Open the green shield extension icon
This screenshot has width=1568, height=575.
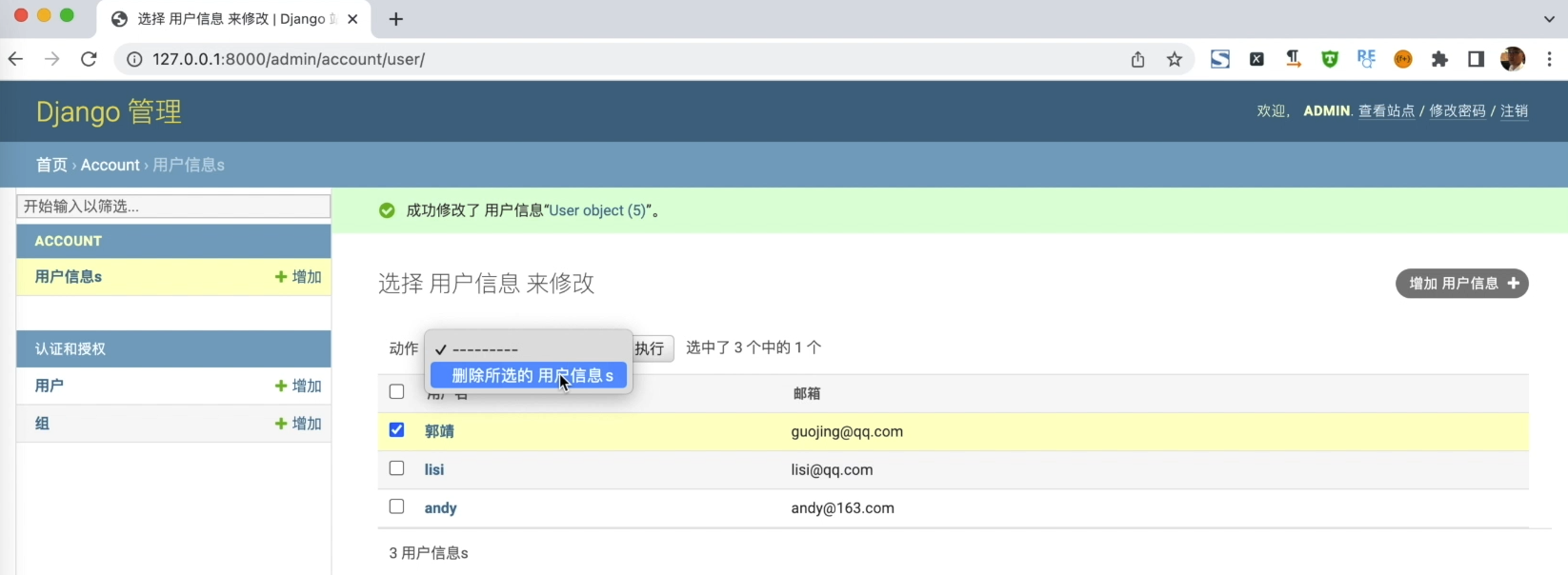pyautogui.click(x=1330, y=59)
